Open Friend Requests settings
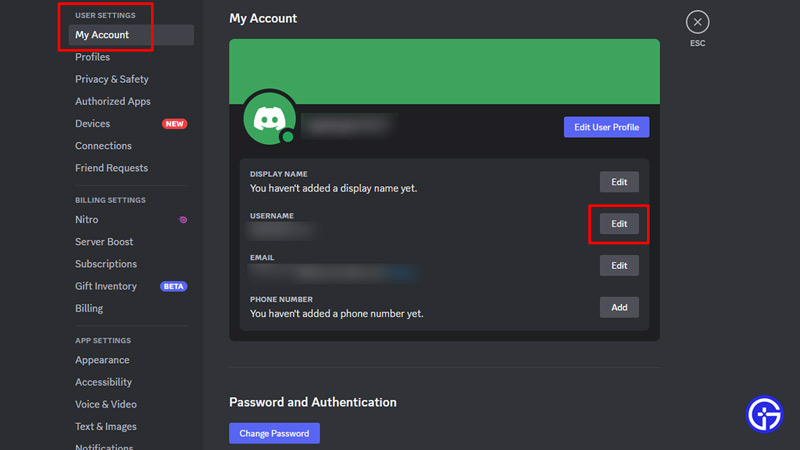 [111, 168]
